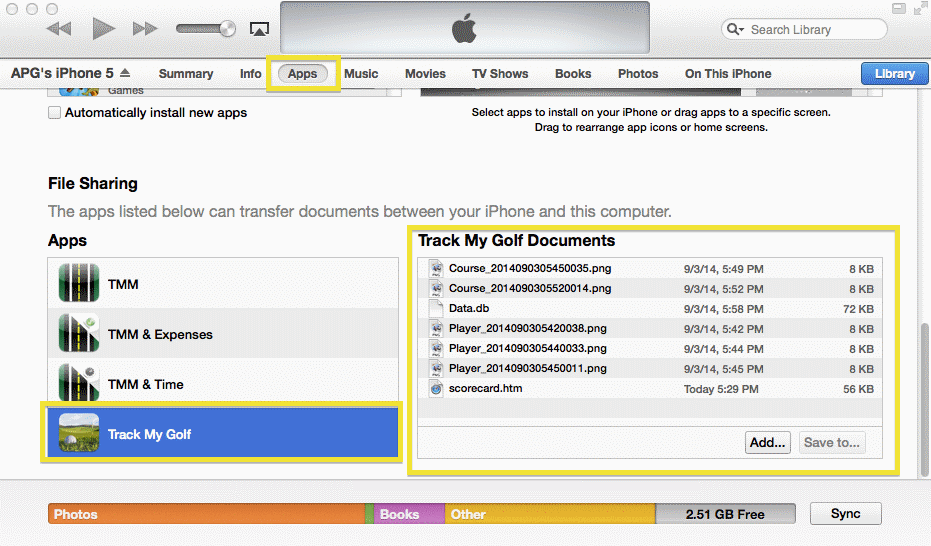The height and width of the screenshot is (546, 931).
Task: Click the Today 5:29 PM date
Action: [721, 389]
